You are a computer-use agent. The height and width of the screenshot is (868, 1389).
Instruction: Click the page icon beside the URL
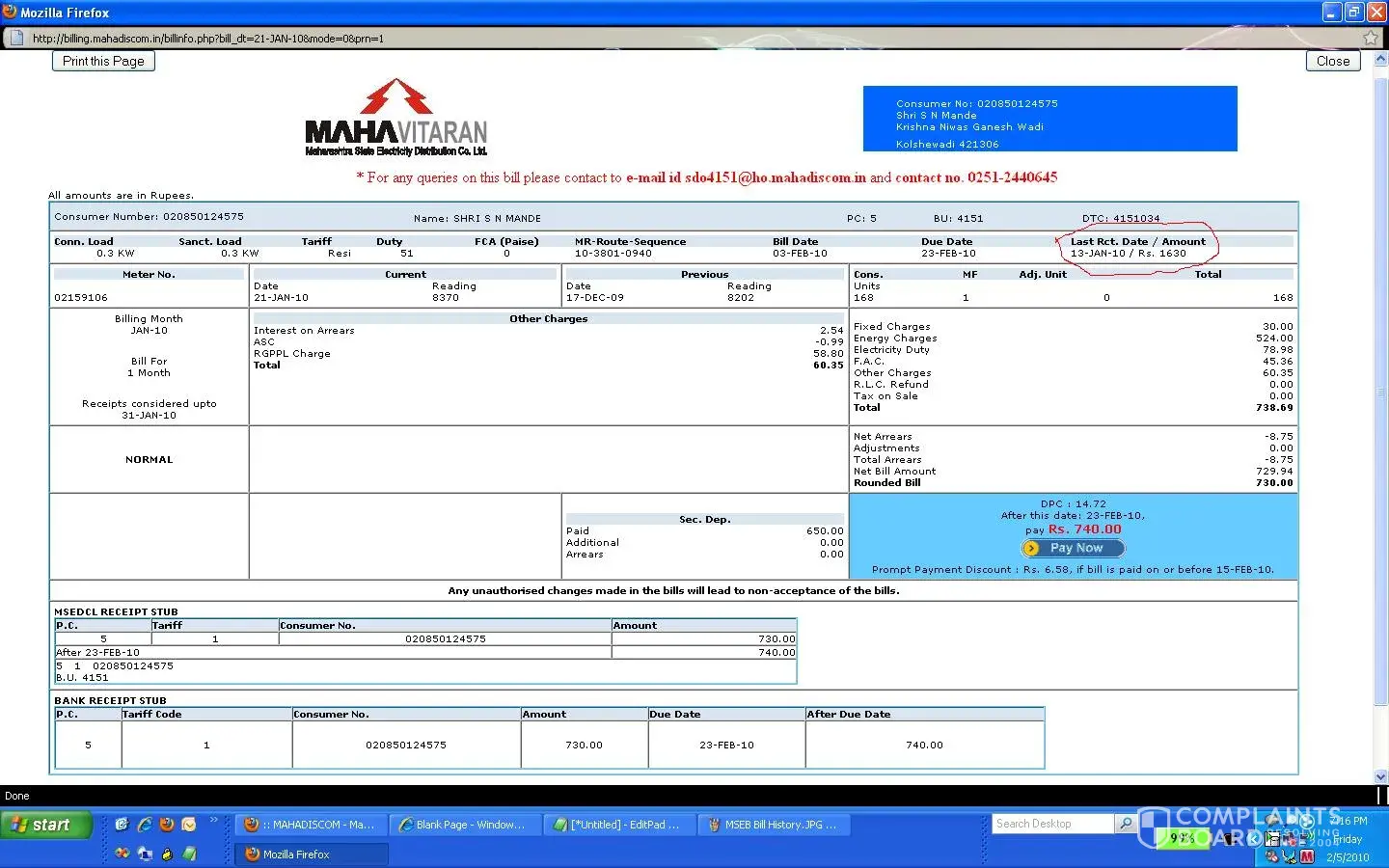15,38
